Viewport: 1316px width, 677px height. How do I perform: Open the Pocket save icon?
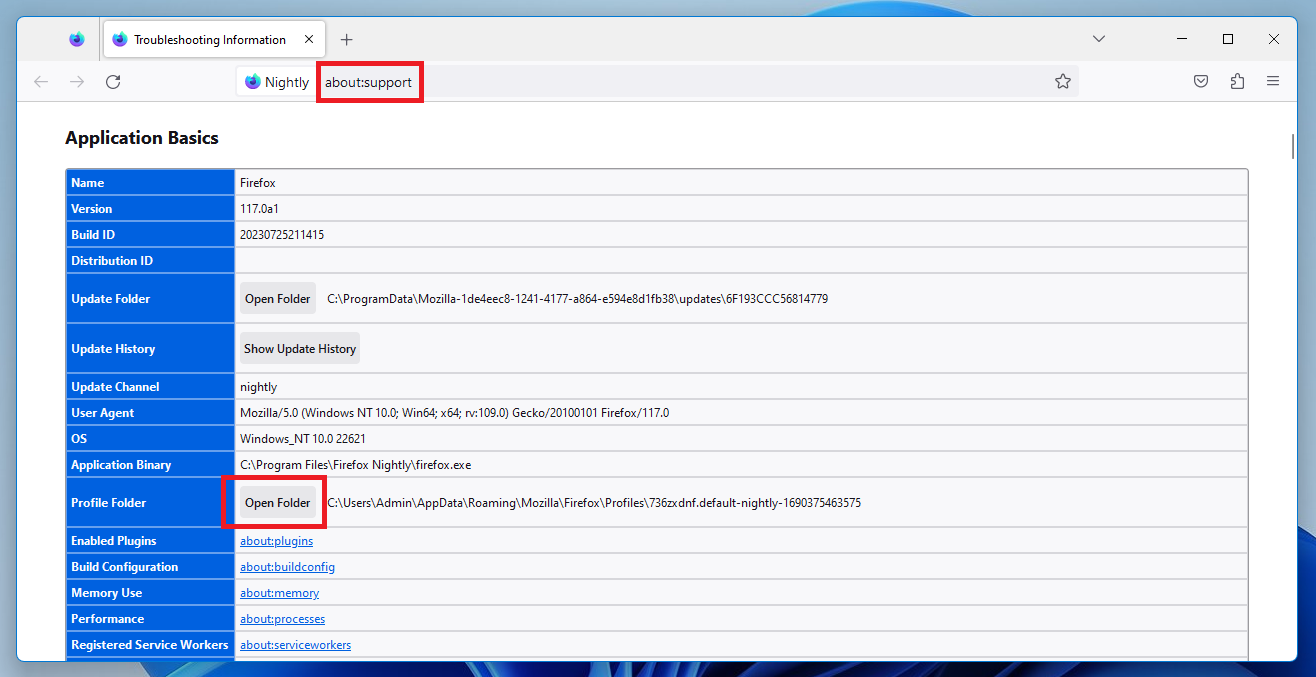(x=1201, y=82)
